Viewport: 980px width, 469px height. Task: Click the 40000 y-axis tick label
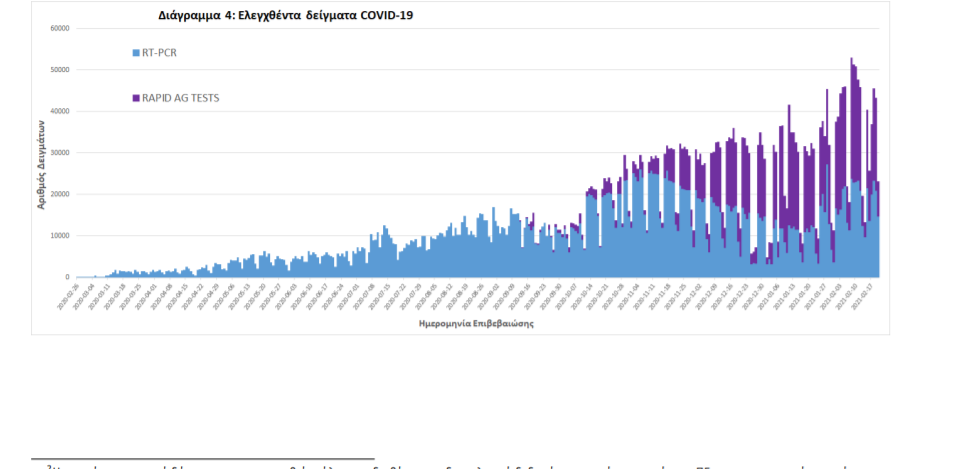(x=59, y=111)
